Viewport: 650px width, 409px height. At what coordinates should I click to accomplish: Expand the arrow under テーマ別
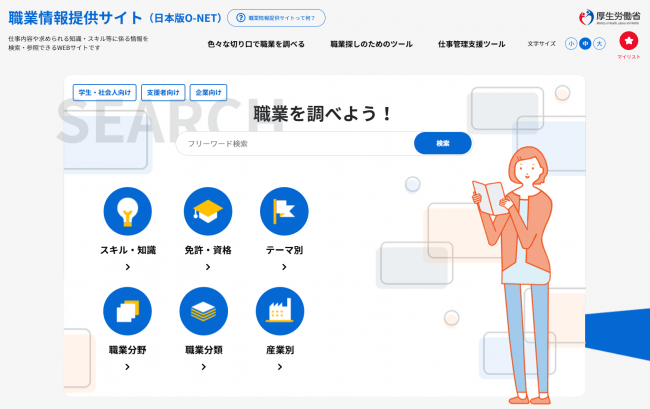point(284,267)
